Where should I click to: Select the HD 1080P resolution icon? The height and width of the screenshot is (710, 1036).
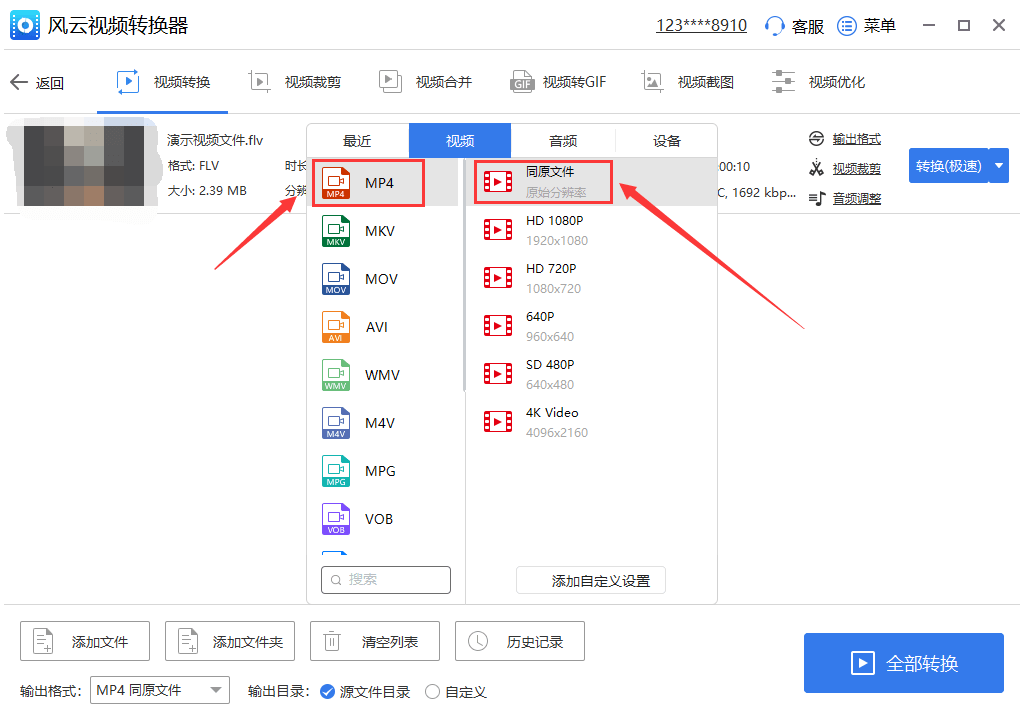tap(497, 230)
